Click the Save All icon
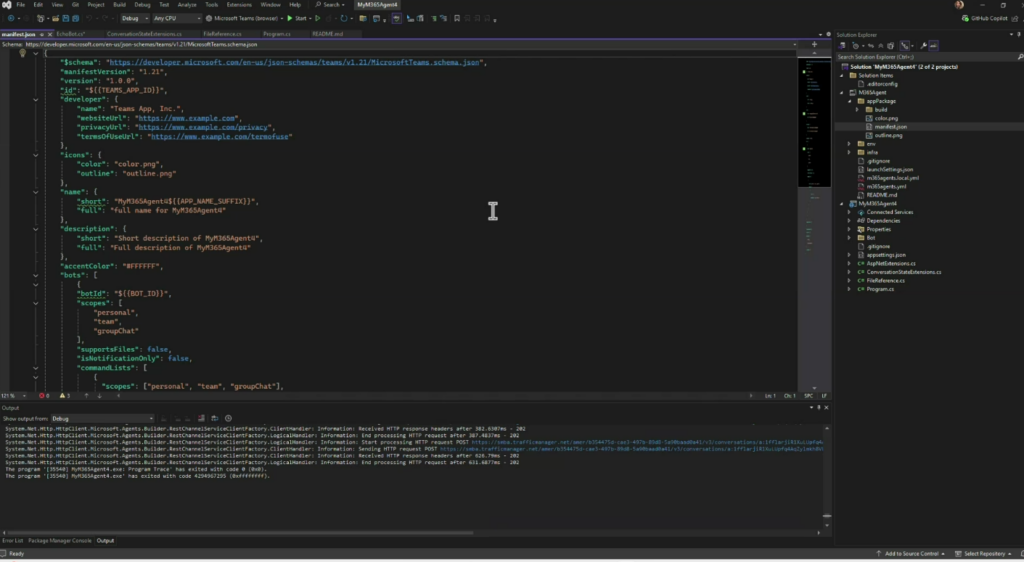 coord(76,18)
